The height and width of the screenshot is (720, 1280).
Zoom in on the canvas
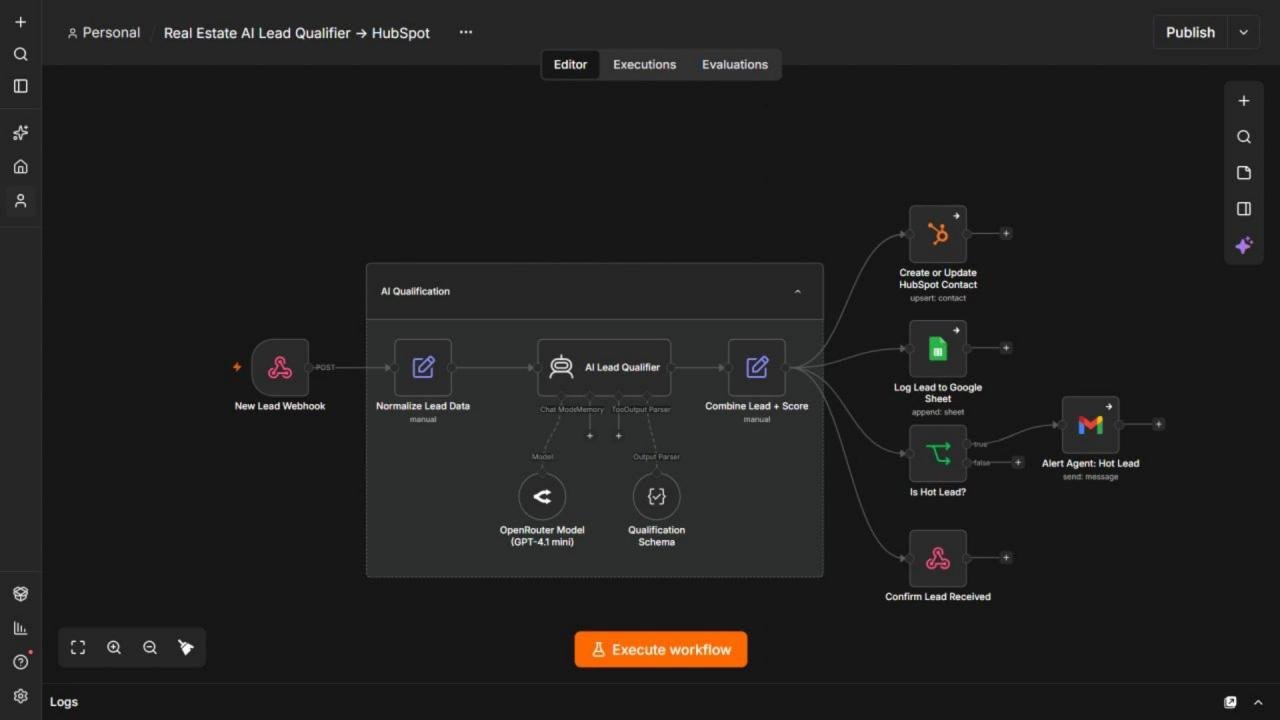point(114,648)
